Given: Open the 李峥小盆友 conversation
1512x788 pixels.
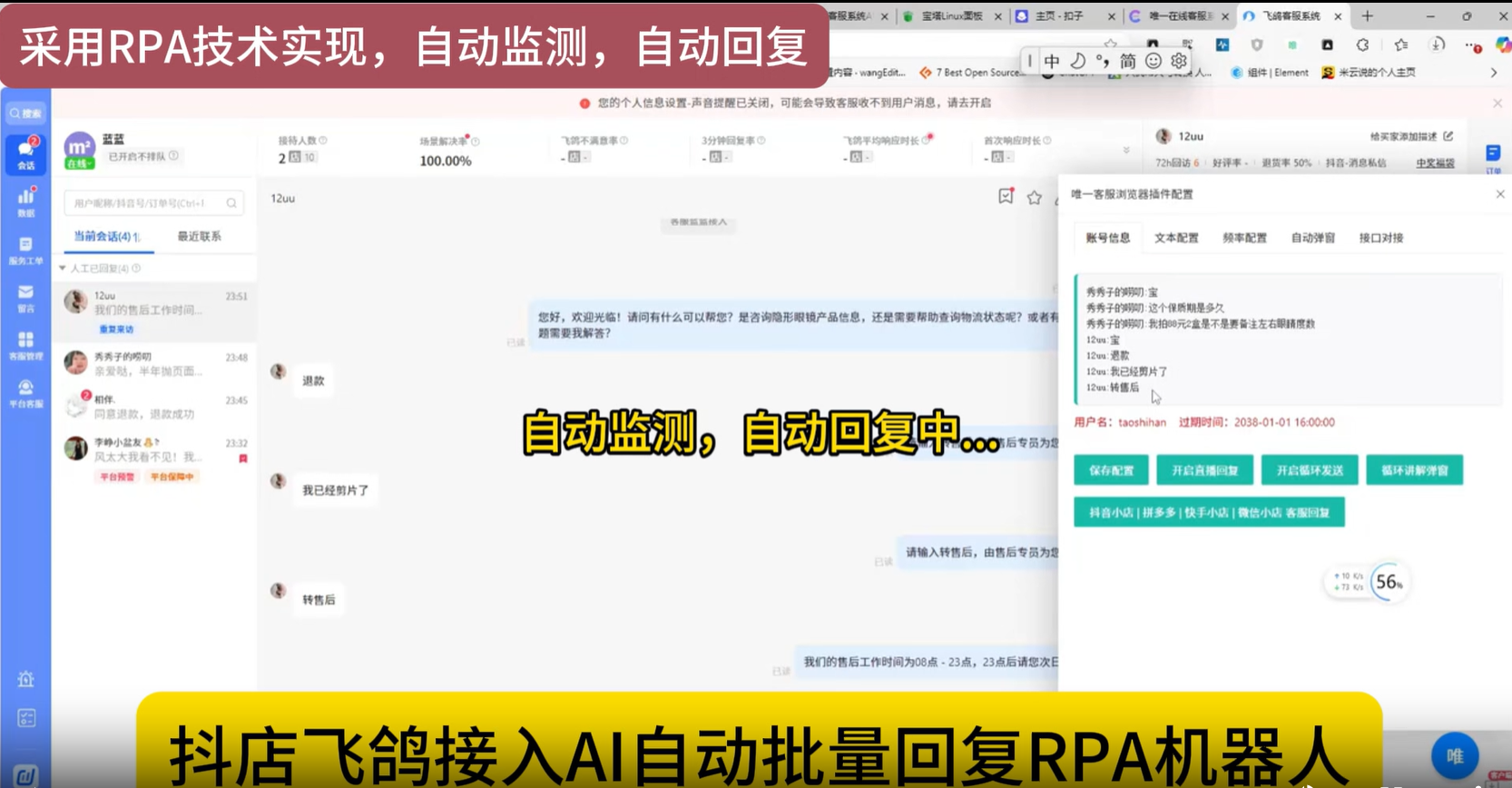Looking at the screenshot, I should click(x=154, y=458).
